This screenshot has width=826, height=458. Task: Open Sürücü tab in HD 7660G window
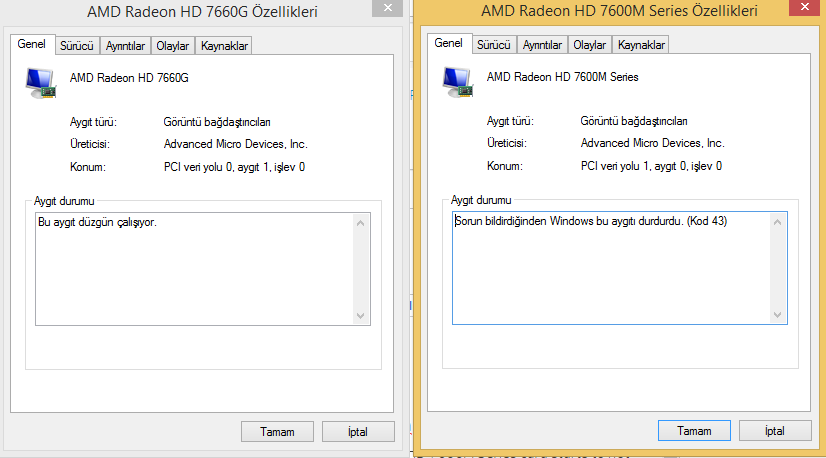76,46
